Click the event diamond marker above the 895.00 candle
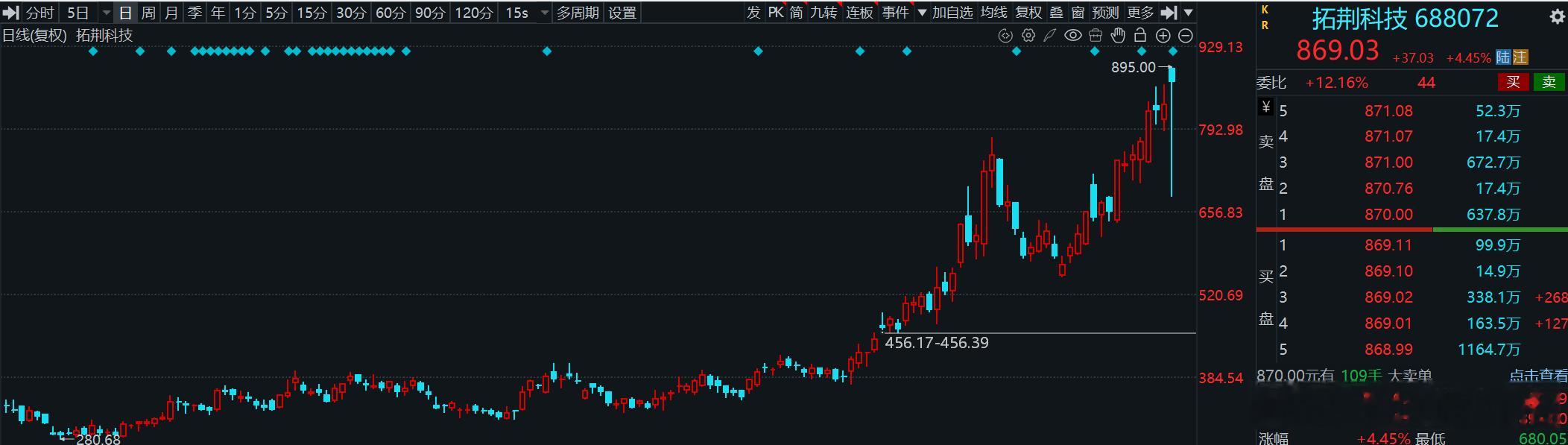The width and height of the screenshot is (1568, 445). pos(1173,51)
